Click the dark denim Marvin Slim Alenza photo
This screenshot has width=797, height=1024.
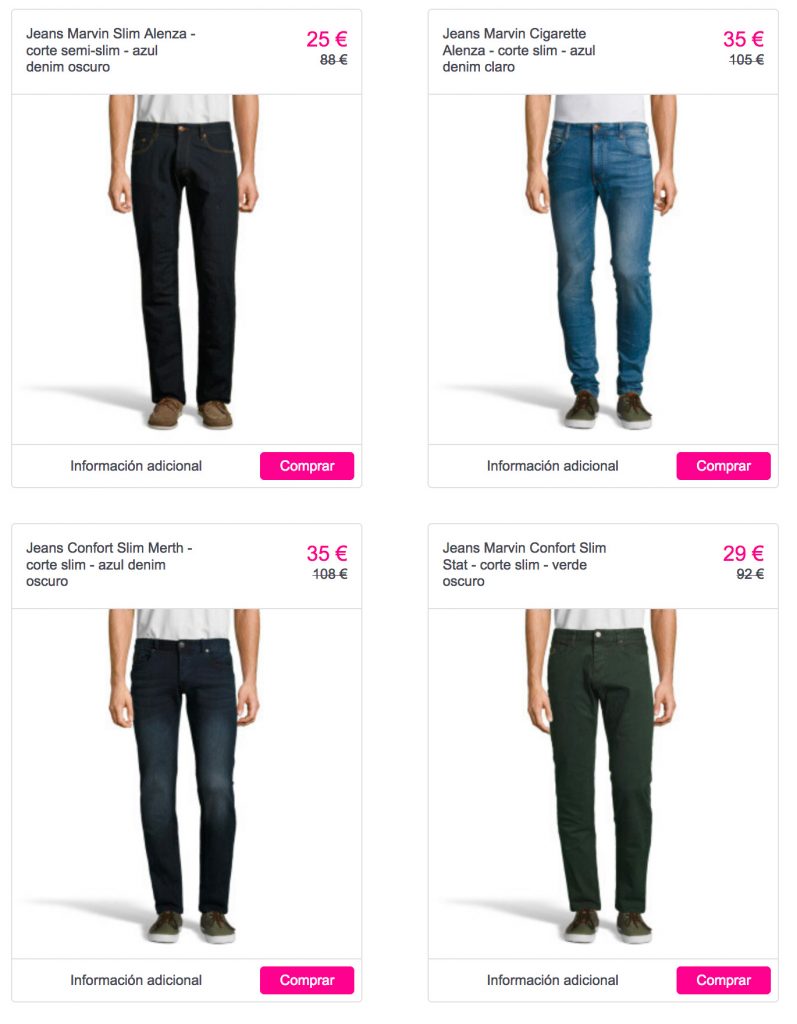click(x=184, y=263)
